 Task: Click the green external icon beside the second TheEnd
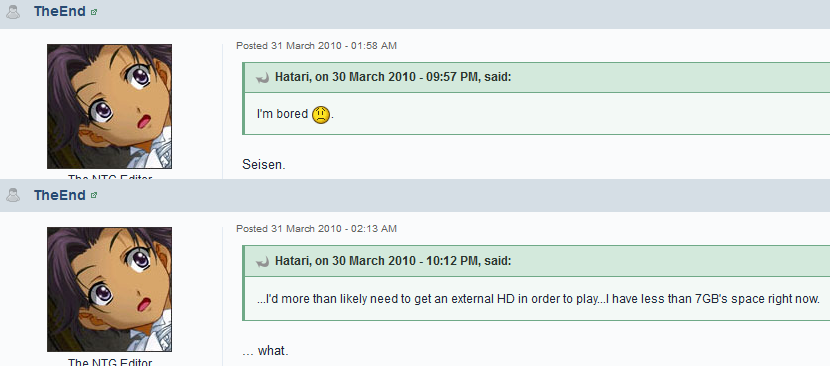tap(94, 195)
